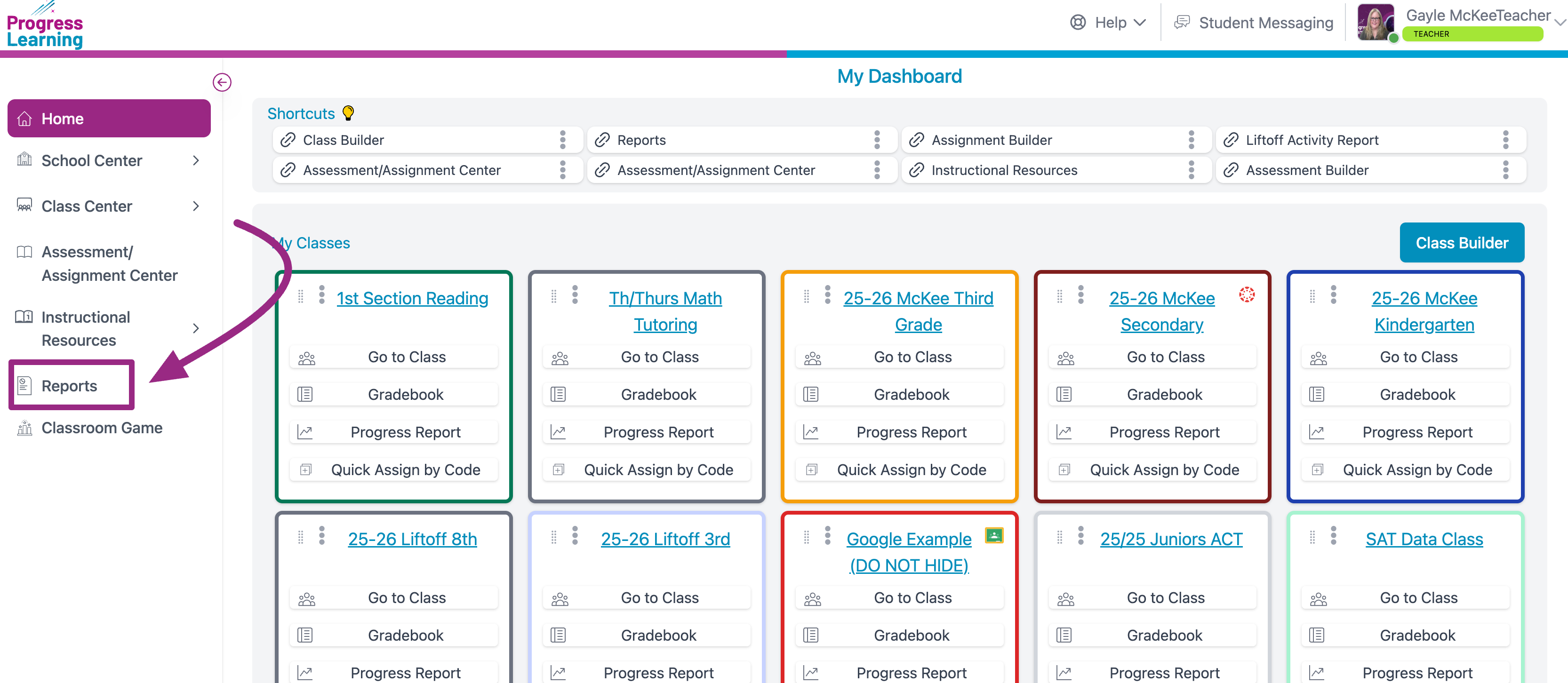Viewport: 1568px width, 683px height.
Task: Open three-dot menu on 1st Section Reading card
Action: (322, 295)
